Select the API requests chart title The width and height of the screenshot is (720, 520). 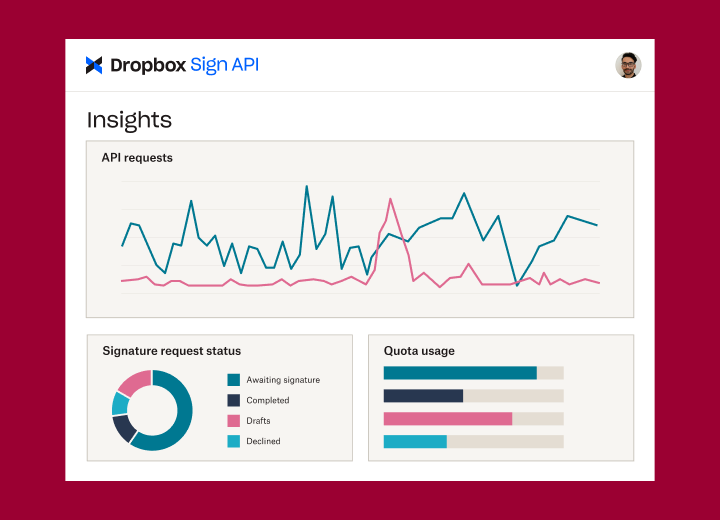click(x=137, y=158)
